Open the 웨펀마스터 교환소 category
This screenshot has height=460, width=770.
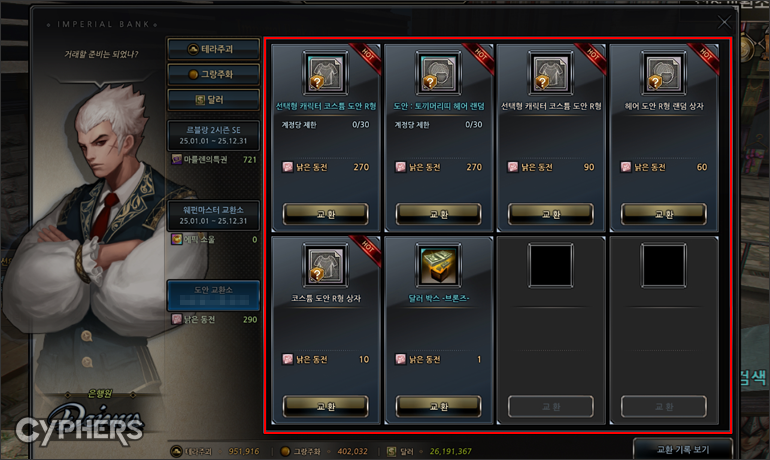point(213,215)
